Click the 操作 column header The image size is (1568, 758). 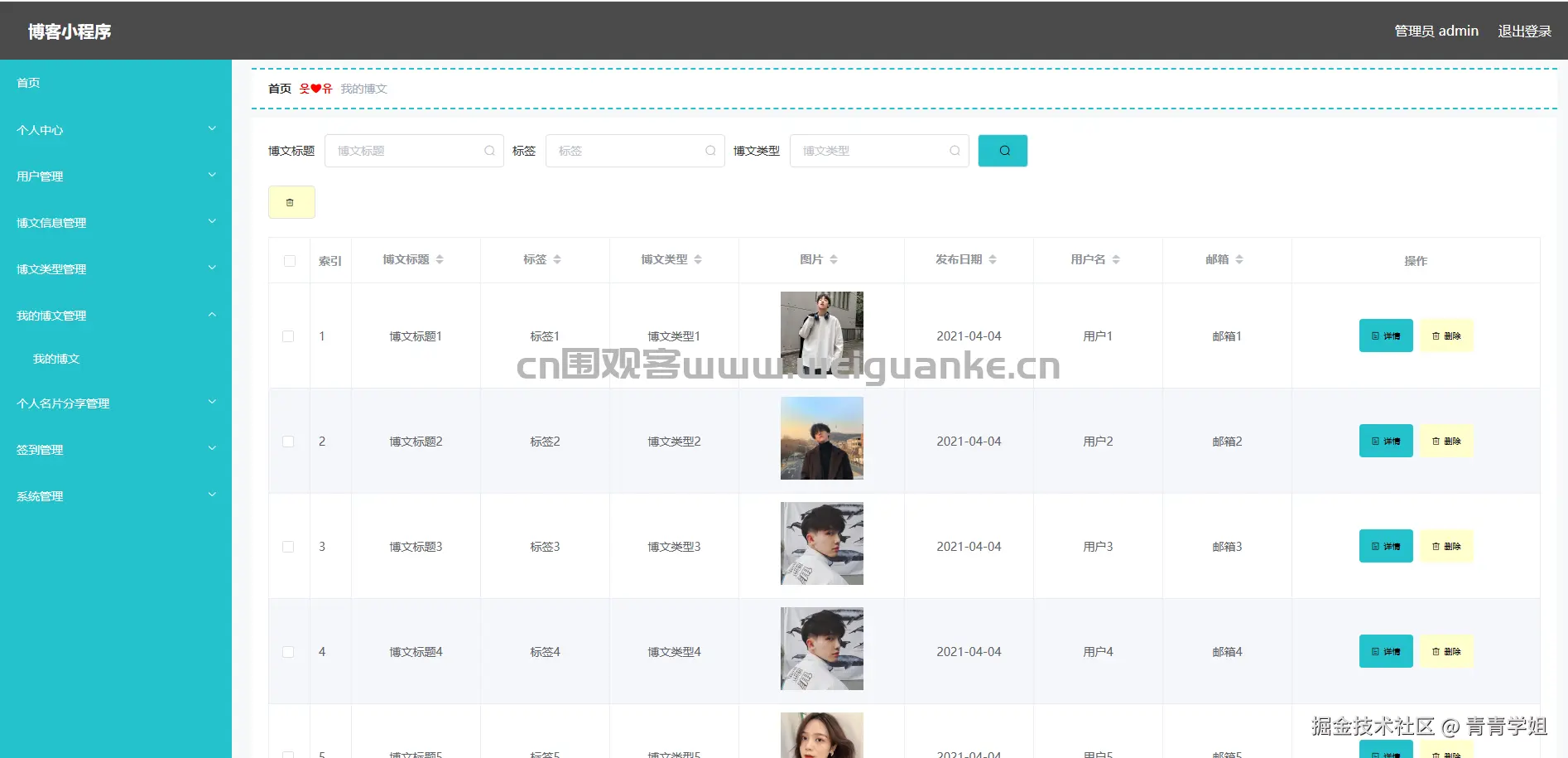1416,261
